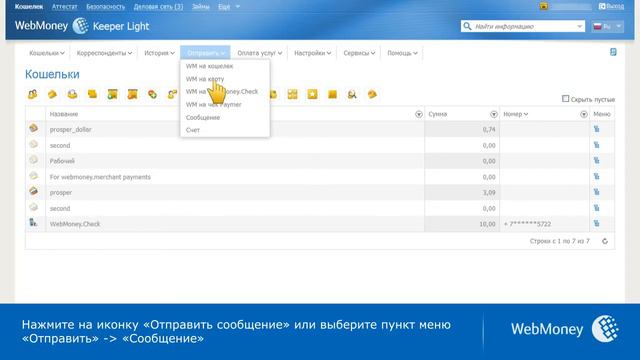Open menu icon for prosper wallet row
The height and width of the screenshot is (360, 640).
(596, 192)
